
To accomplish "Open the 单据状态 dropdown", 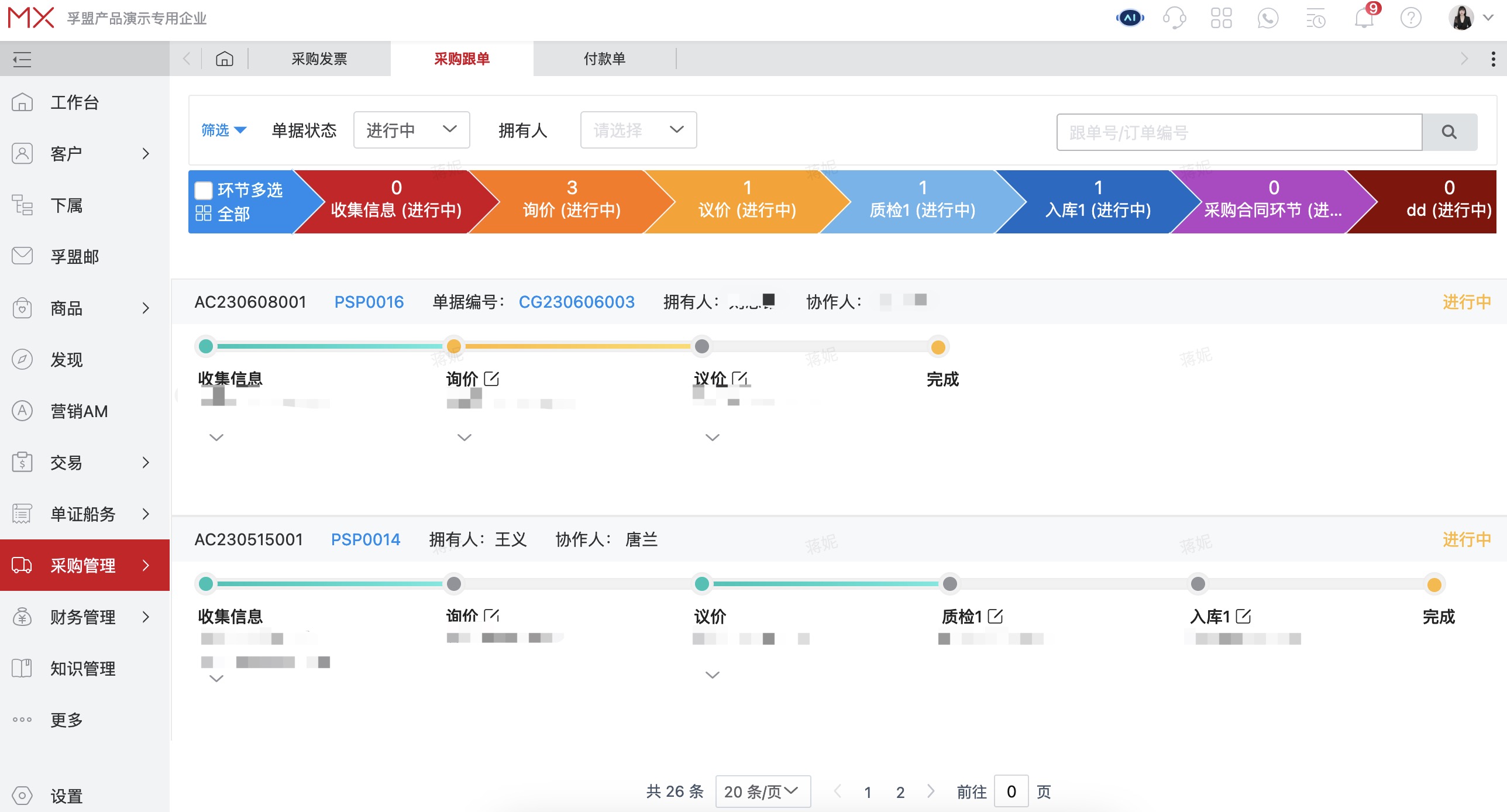I will click(411, 130).
